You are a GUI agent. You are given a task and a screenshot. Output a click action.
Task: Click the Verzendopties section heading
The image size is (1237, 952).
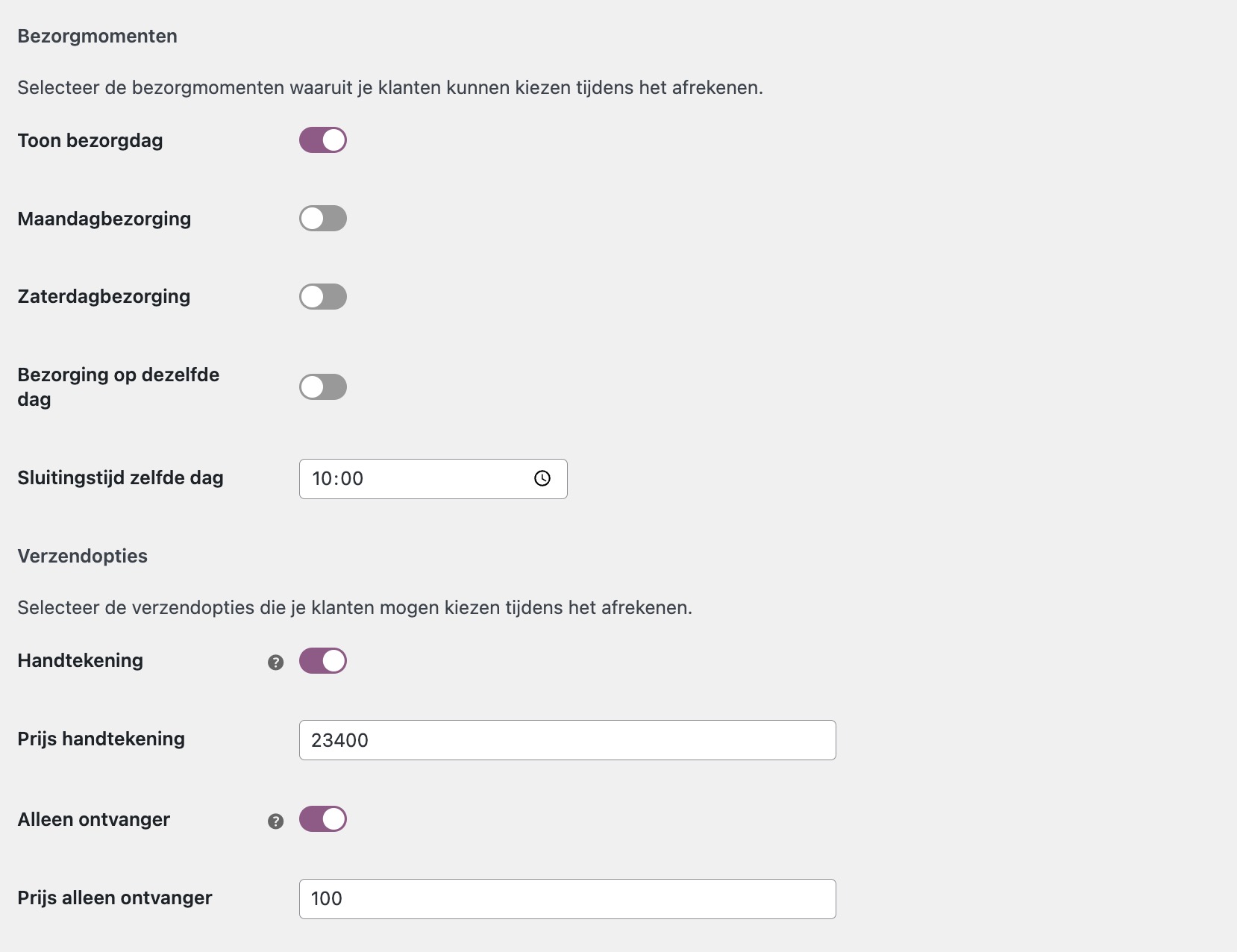[x=82, y=555]
